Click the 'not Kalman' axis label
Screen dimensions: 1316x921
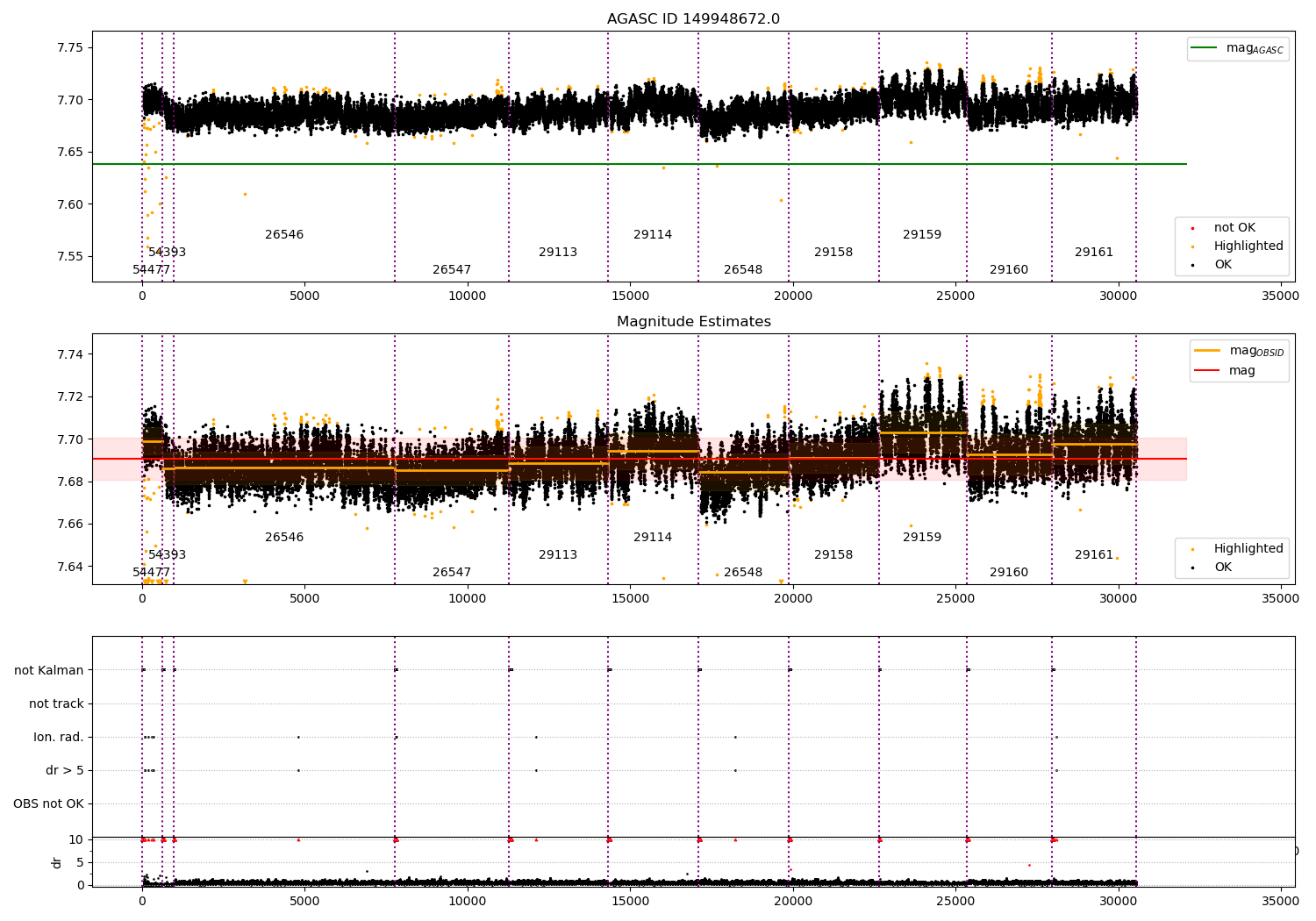coord(49,671)
